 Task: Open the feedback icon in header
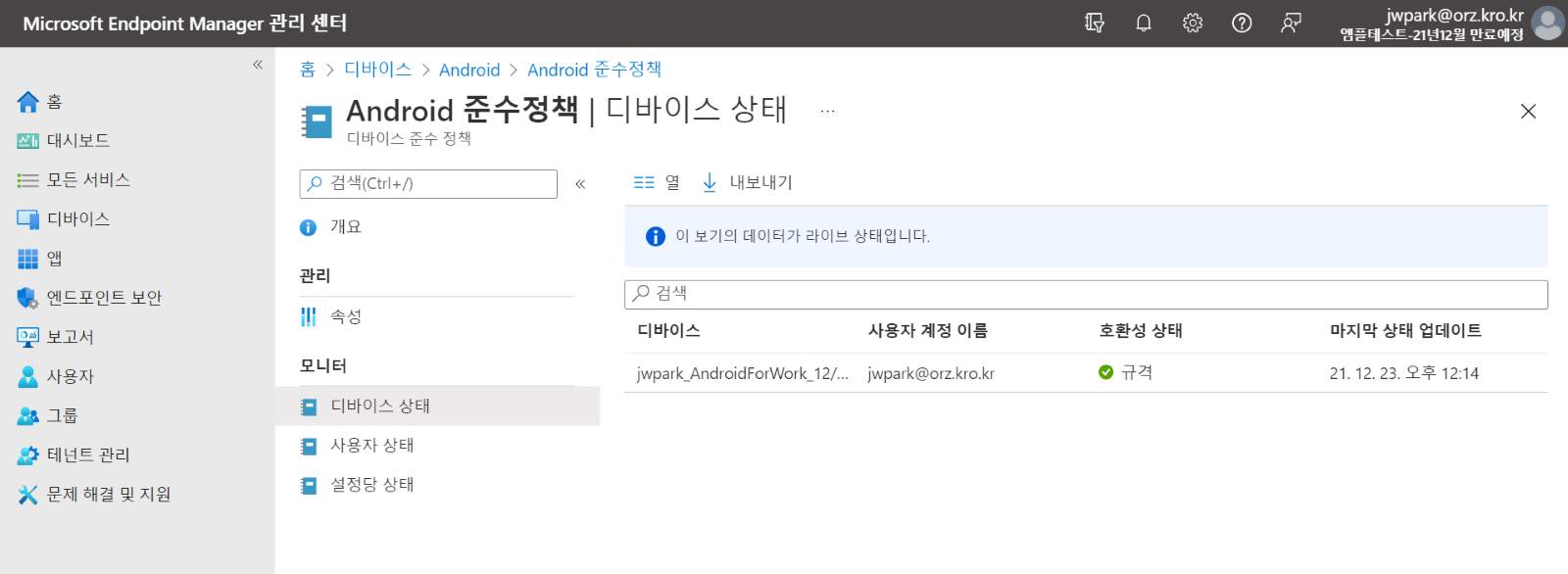1291,23
